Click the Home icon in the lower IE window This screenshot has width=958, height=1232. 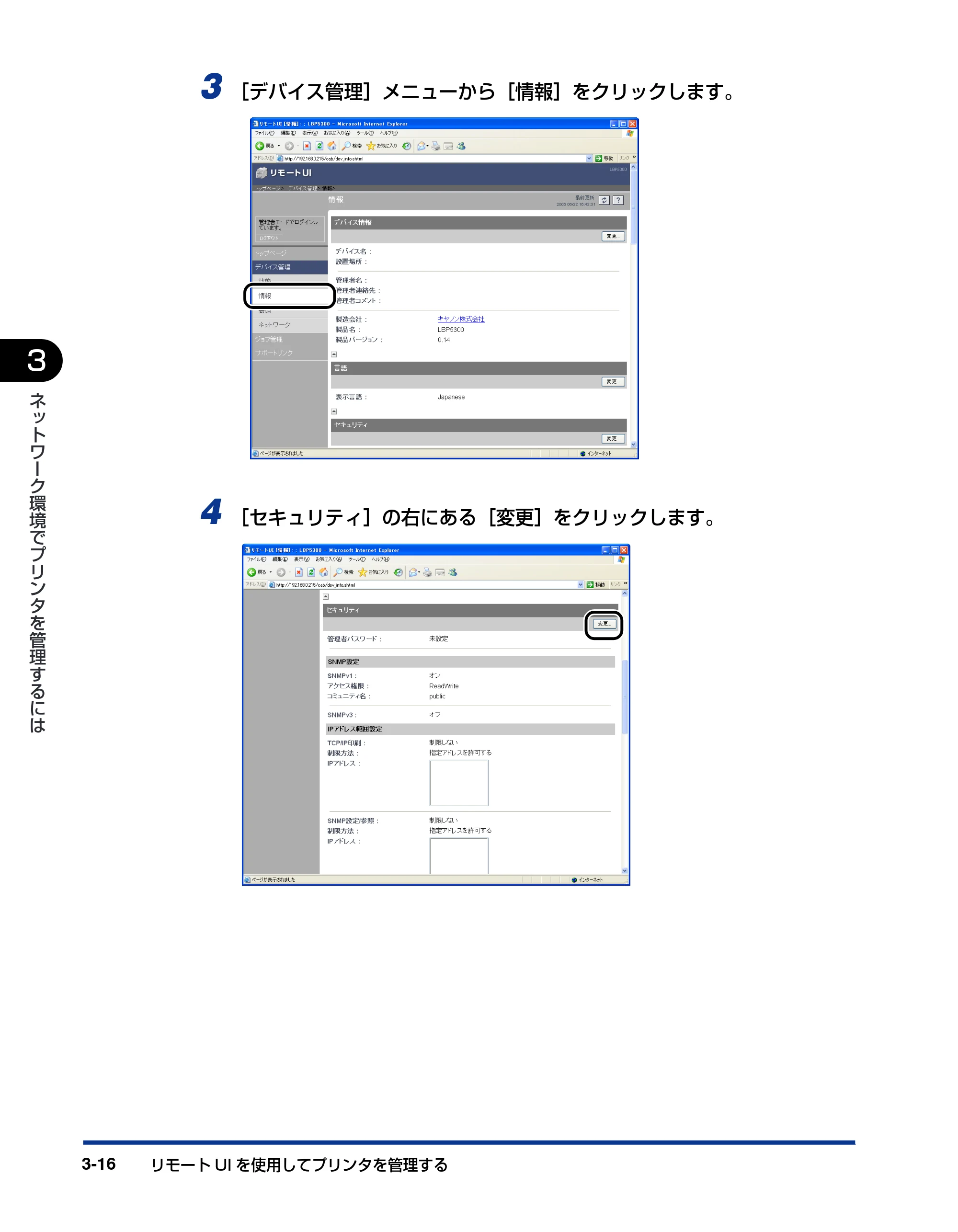[323, 572]
